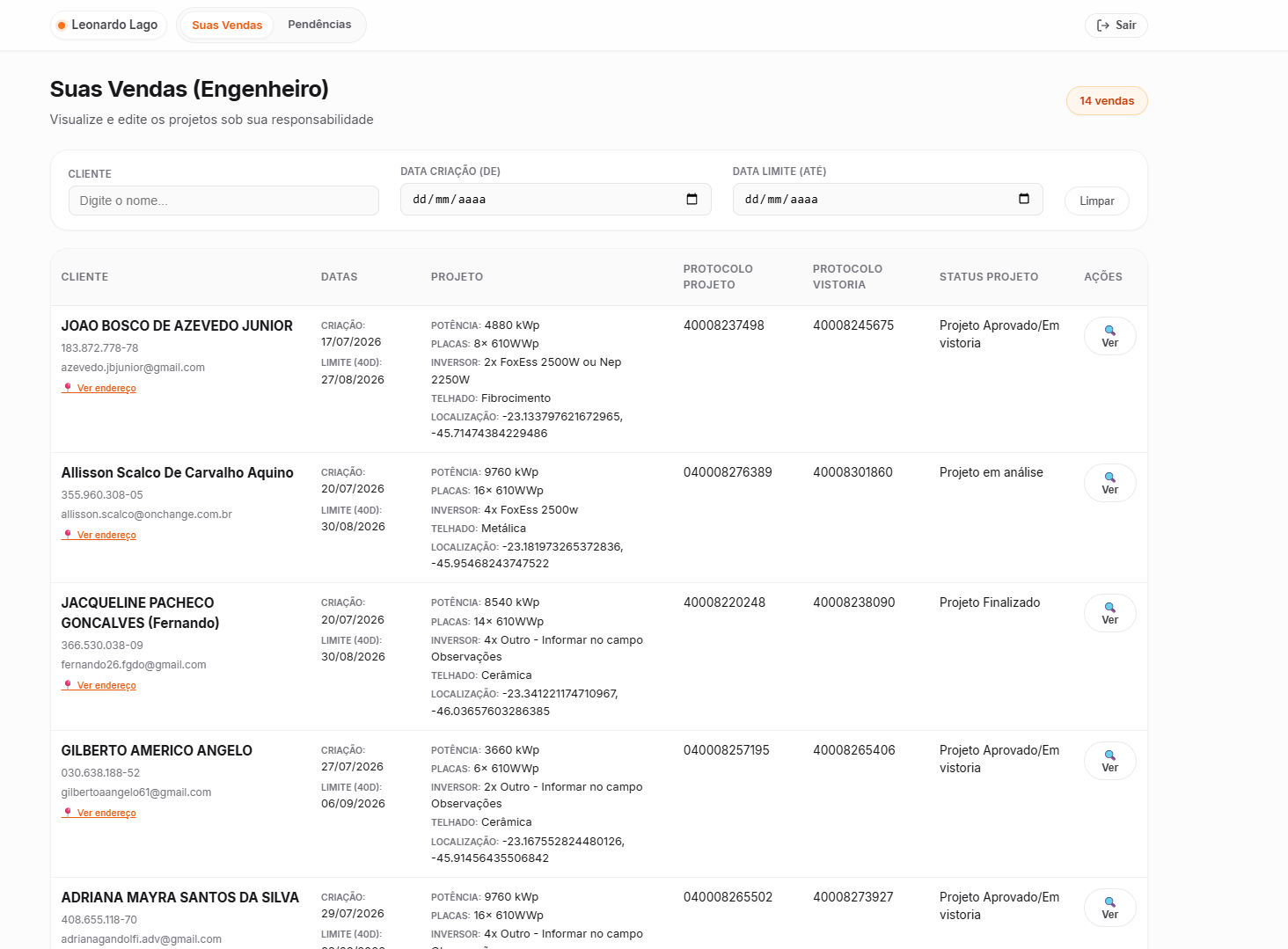1288x949 pixels.
Task: Select the Suas Vendas tab
Action: tap(227, 26)
